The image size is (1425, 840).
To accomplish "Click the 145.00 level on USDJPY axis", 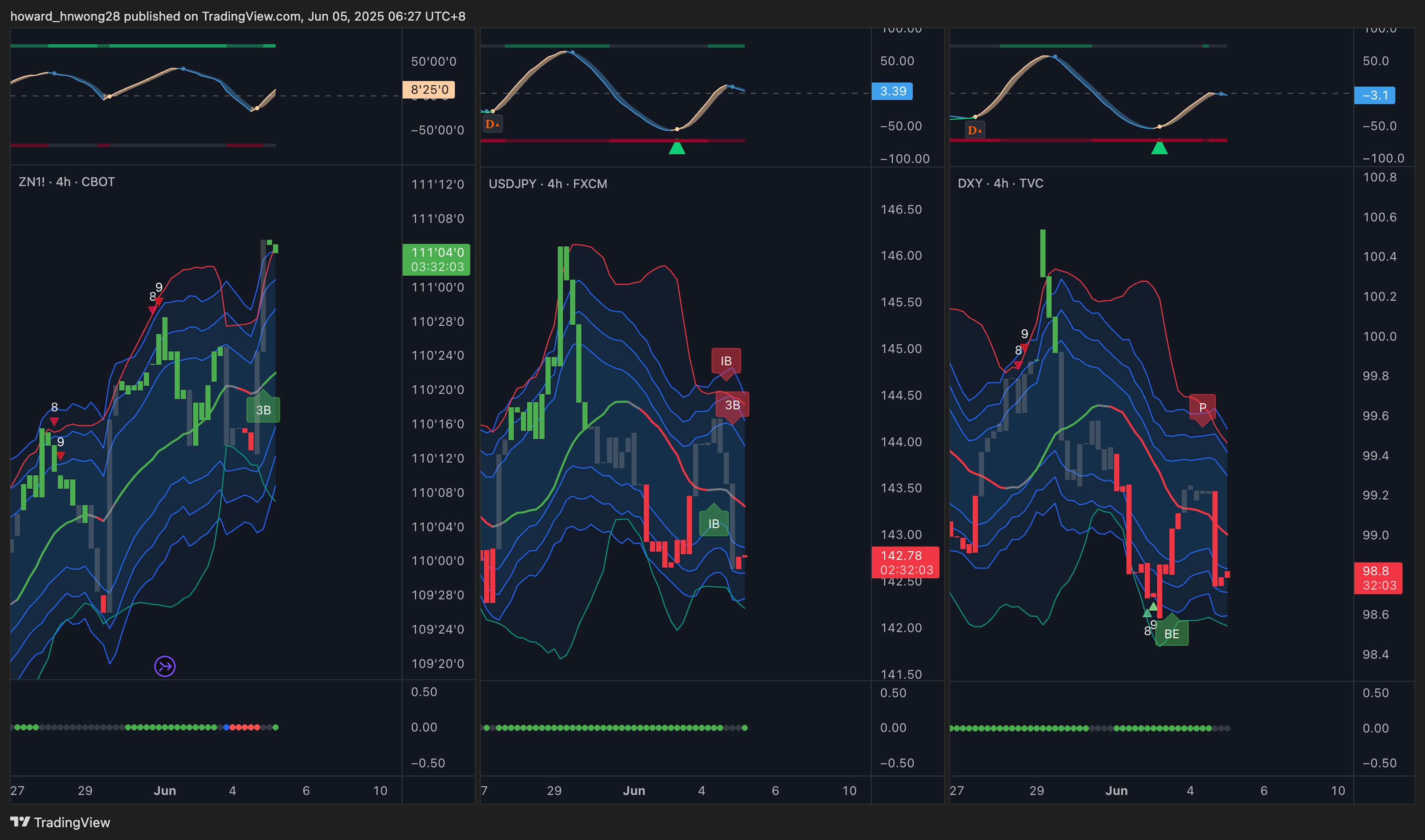I will tap(901, 349).
